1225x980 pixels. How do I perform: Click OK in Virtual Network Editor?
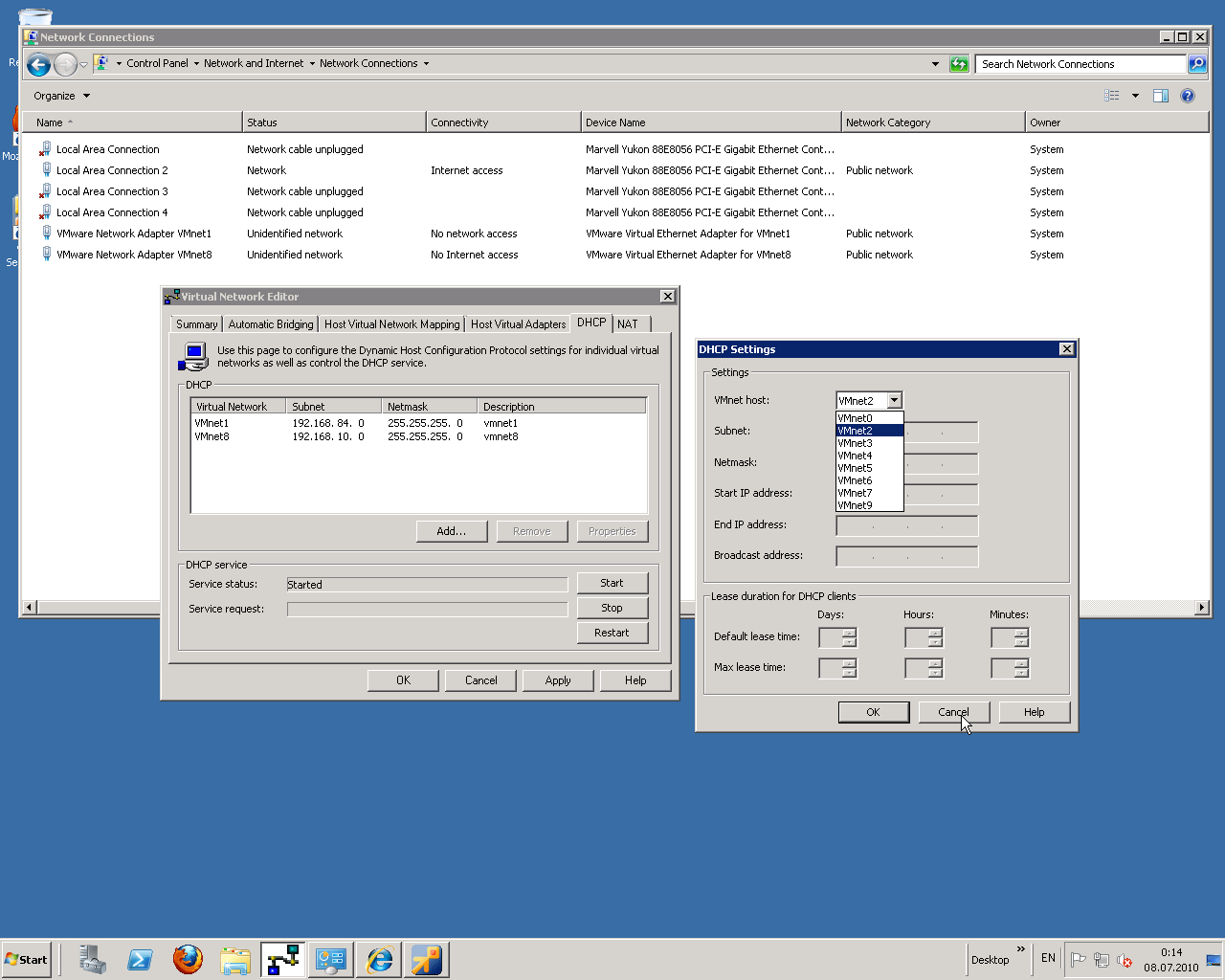click(x=404, y=680)
